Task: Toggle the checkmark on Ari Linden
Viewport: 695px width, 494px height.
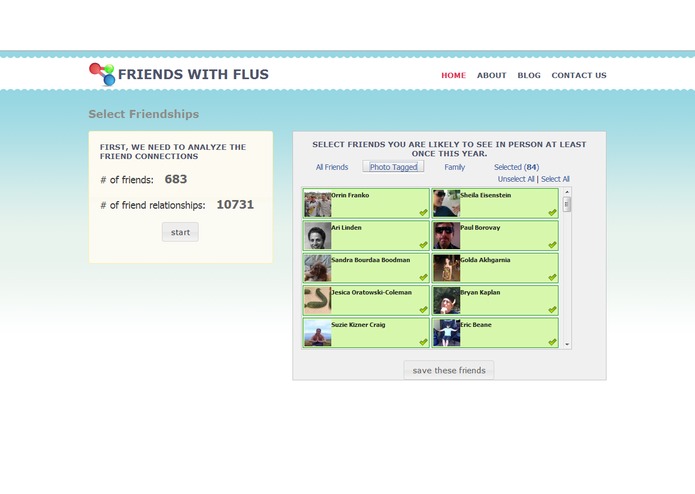Action: (x=423, y=245)
